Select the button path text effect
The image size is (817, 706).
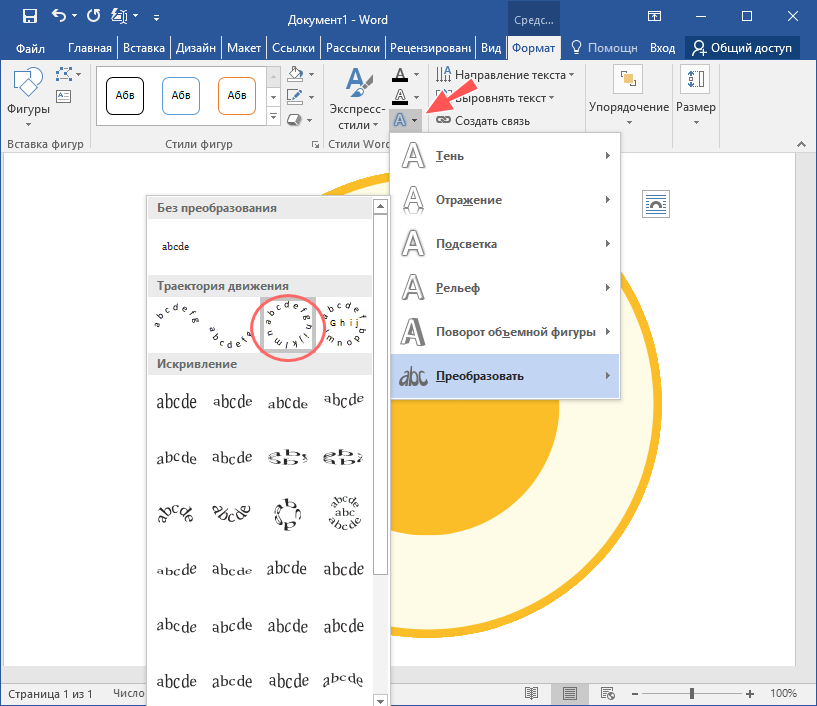pyautogui.click(x=344, y=326)
